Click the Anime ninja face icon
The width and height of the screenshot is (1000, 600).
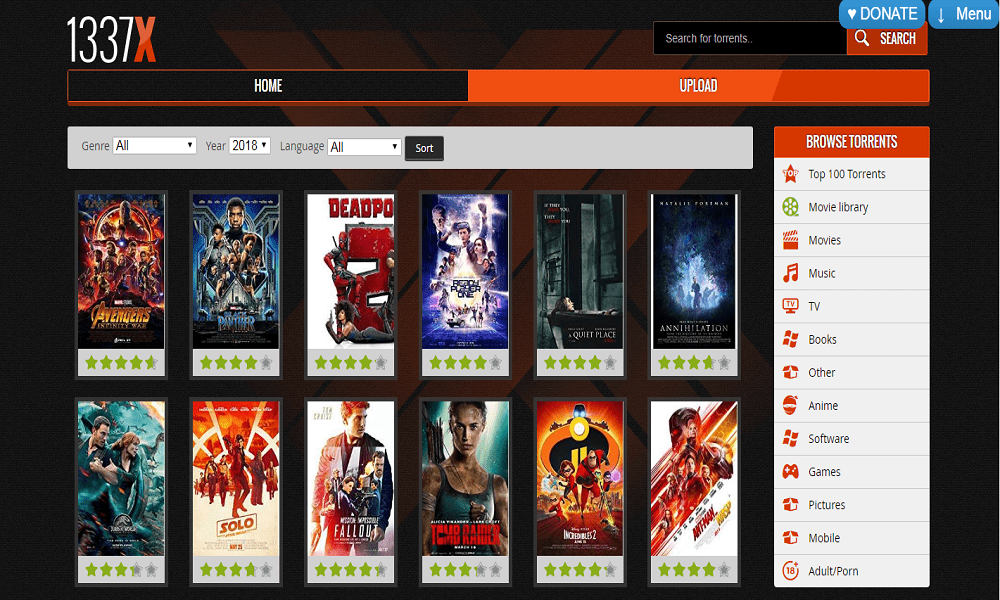[791, 406]
